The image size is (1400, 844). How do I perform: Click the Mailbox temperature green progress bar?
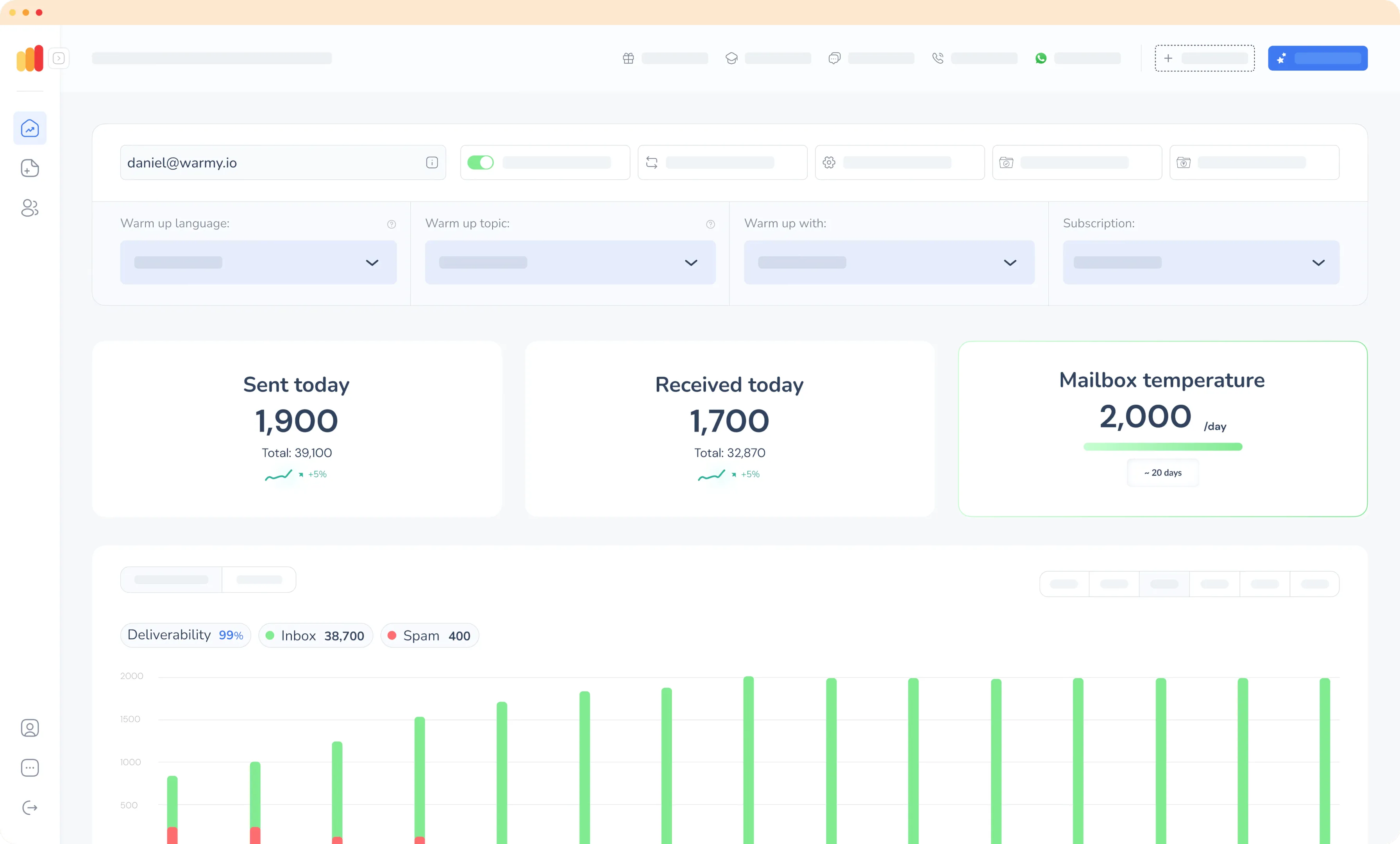(x=1162, y=447)
